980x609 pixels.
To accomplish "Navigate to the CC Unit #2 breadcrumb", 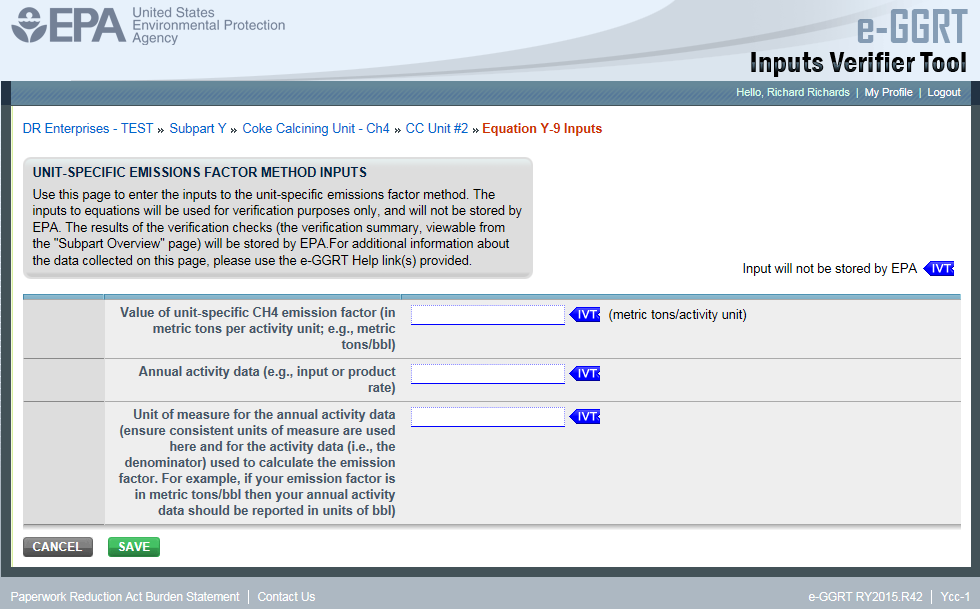I will click(436, 129).
